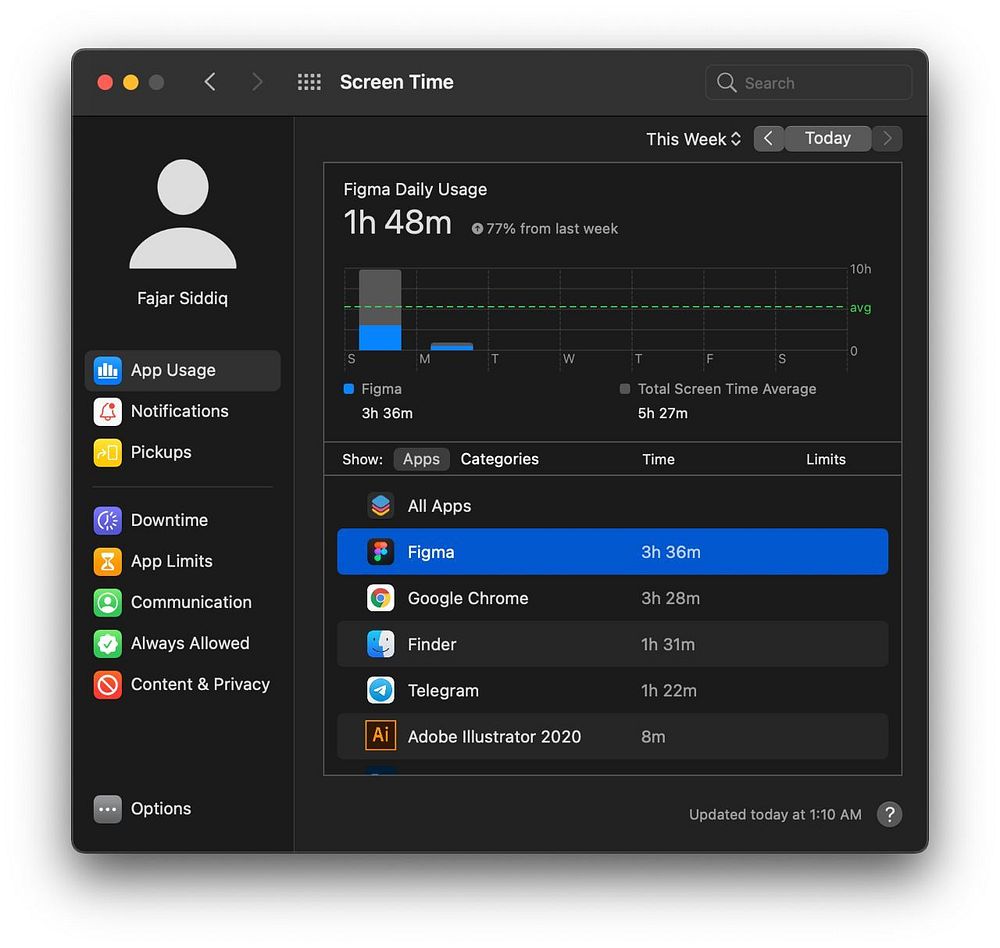This screenshot has width=1000, height=948.
Task: Open App Limits hourglass icon
Action: [x=108, y=561]
